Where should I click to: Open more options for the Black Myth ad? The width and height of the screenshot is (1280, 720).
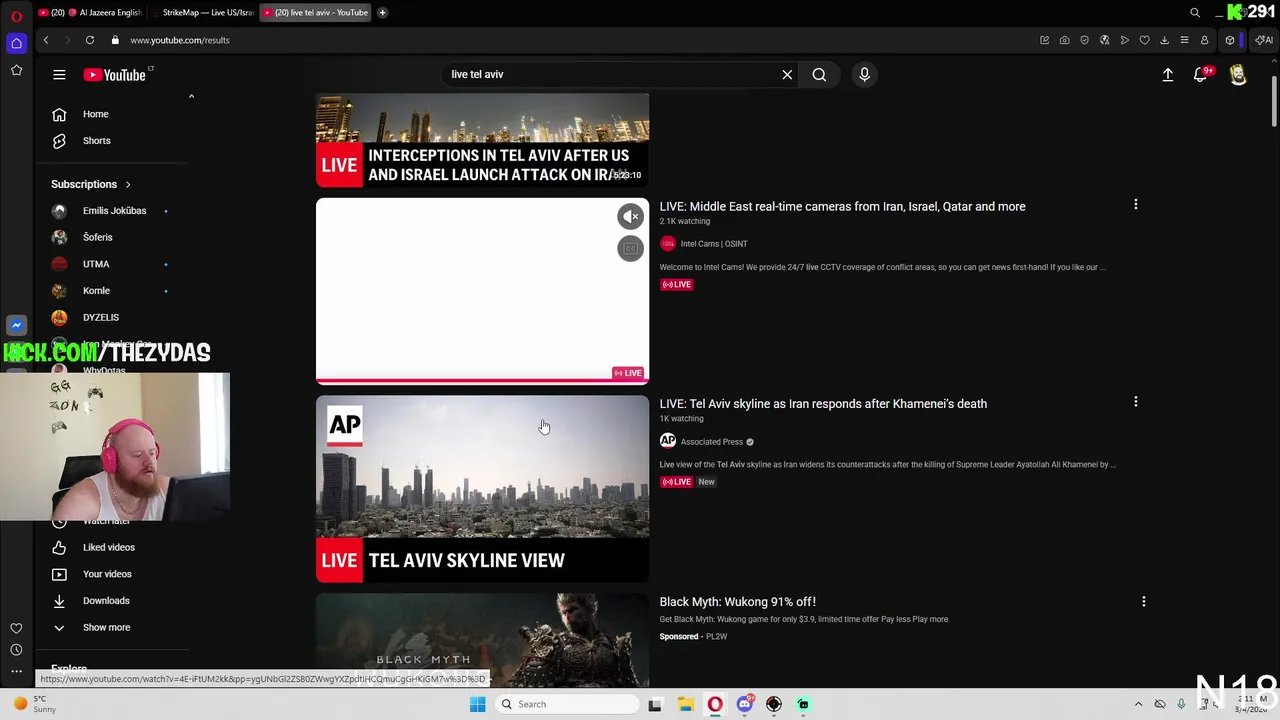pos(1143,602)
